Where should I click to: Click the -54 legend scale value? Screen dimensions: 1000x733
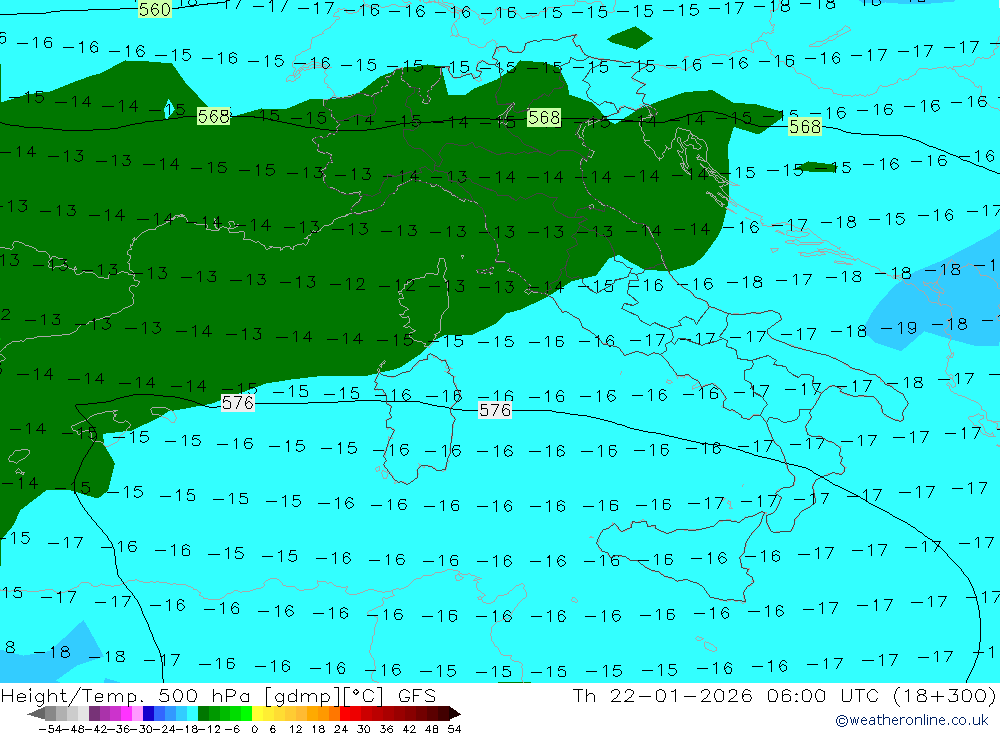[x=50, y=729]
